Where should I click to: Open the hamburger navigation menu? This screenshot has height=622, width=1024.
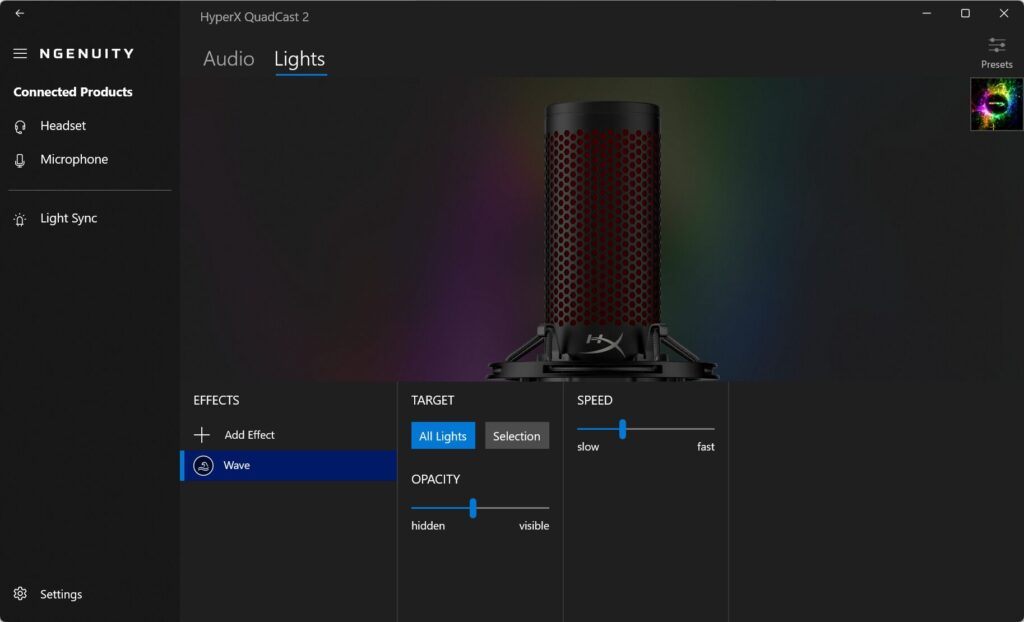(20, 54)
